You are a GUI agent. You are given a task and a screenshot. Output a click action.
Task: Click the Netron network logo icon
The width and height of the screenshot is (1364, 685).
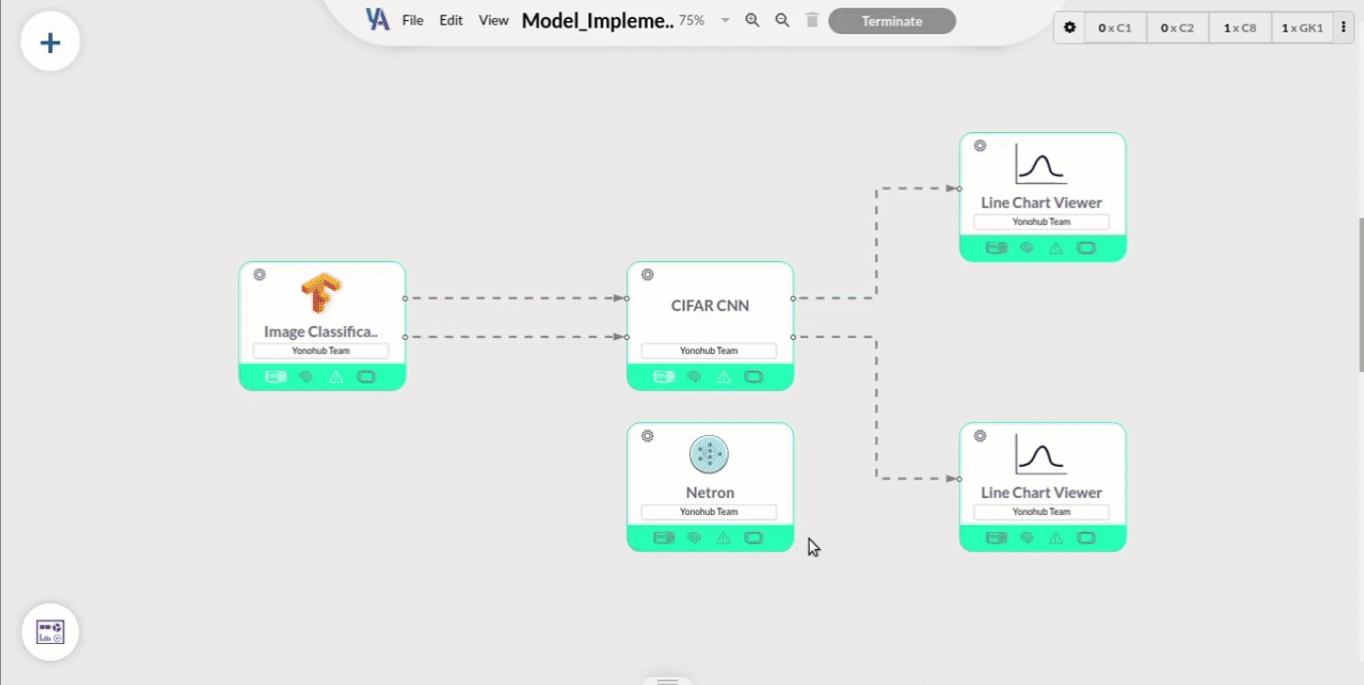[709, 455]
